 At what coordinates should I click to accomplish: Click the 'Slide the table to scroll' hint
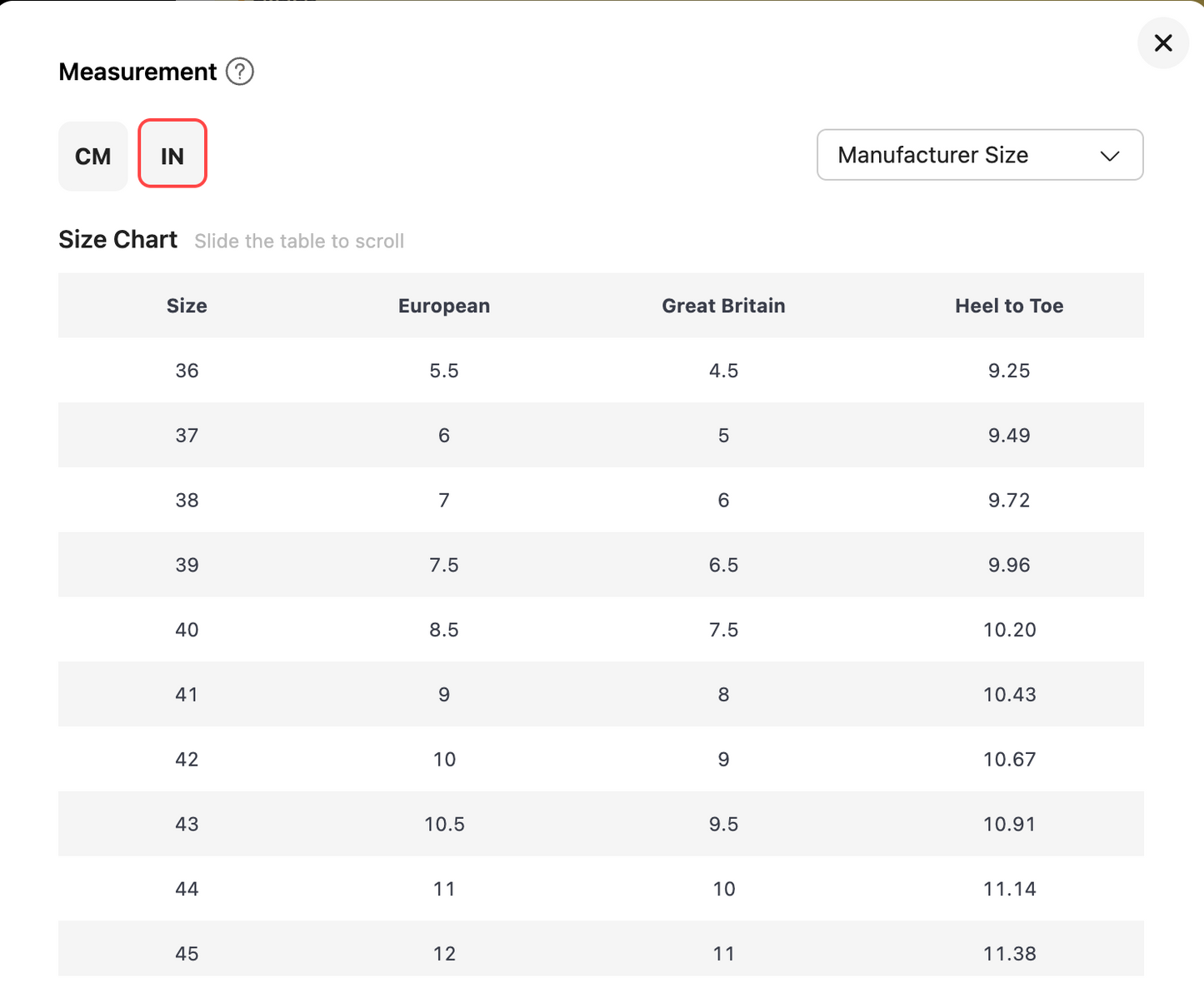coord(299,242)
